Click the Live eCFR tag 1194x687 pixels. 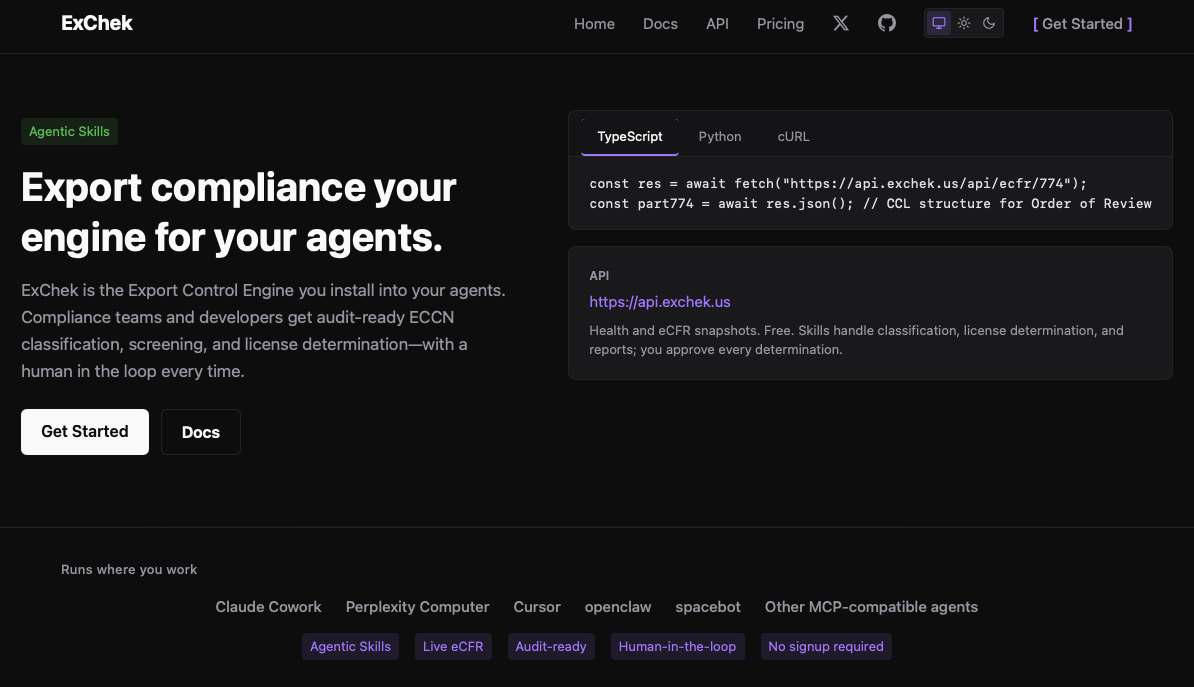pyautogui.click(x=453, y=647)
